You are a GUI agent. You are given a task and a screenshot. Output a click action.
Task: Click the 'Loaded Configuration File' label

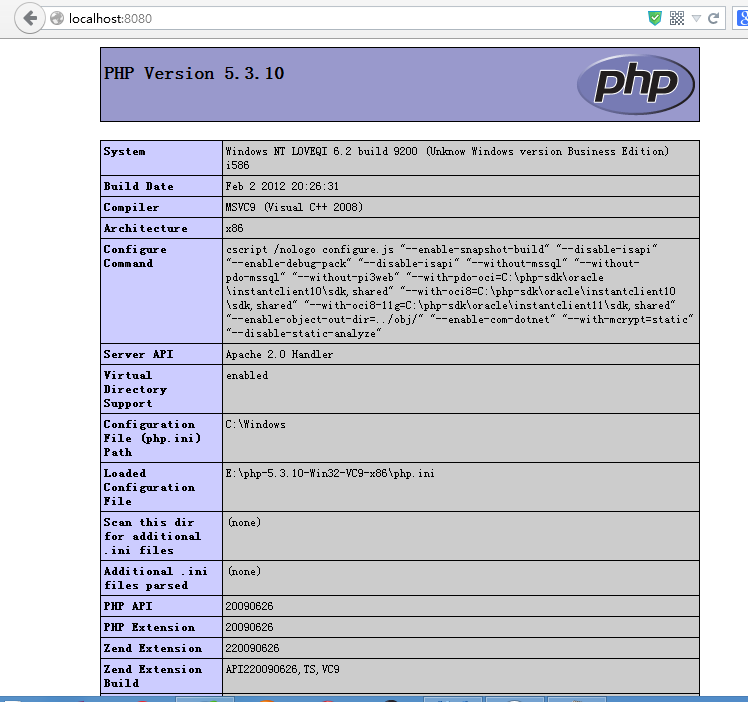[x=149, y=487]
